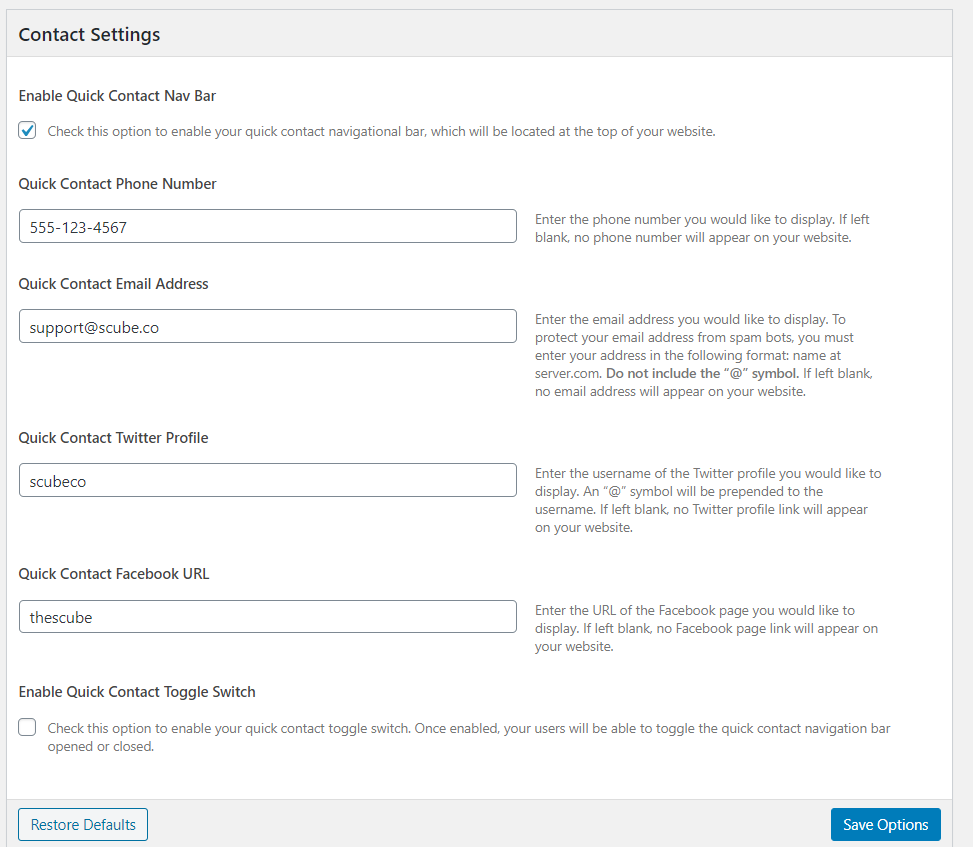Click the 'Enable Quick Contact Nav Bar' label
The width and height of the screenshot is (973, 847).
pos(117,96)
